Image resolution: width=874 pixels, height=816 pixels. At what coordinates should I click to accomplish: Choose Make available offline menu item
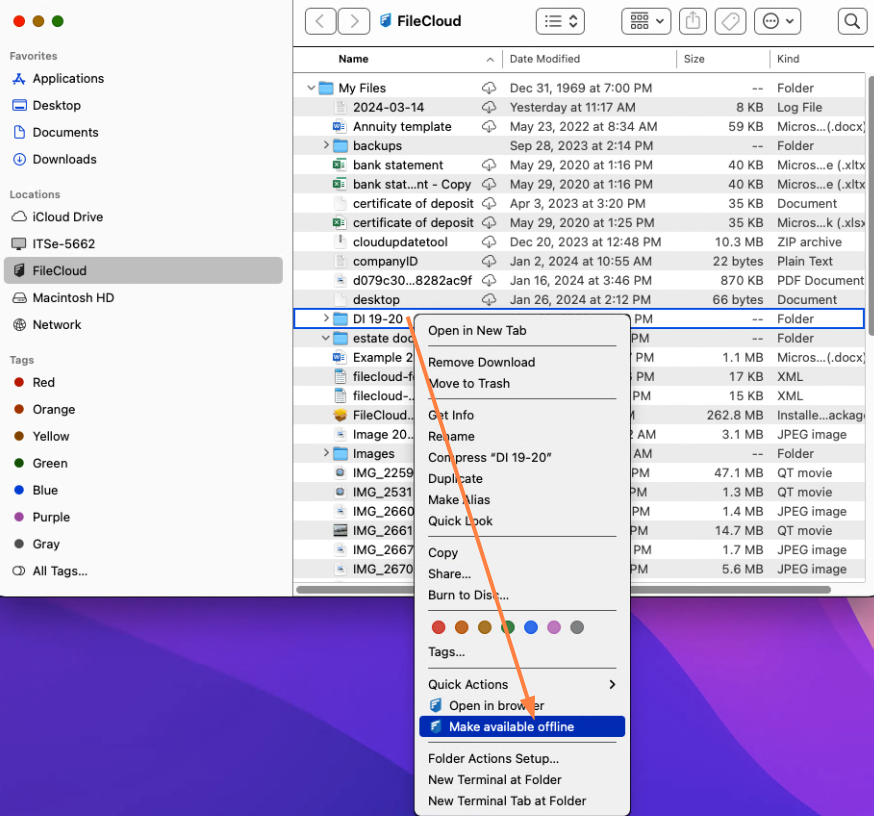[511, 727]
